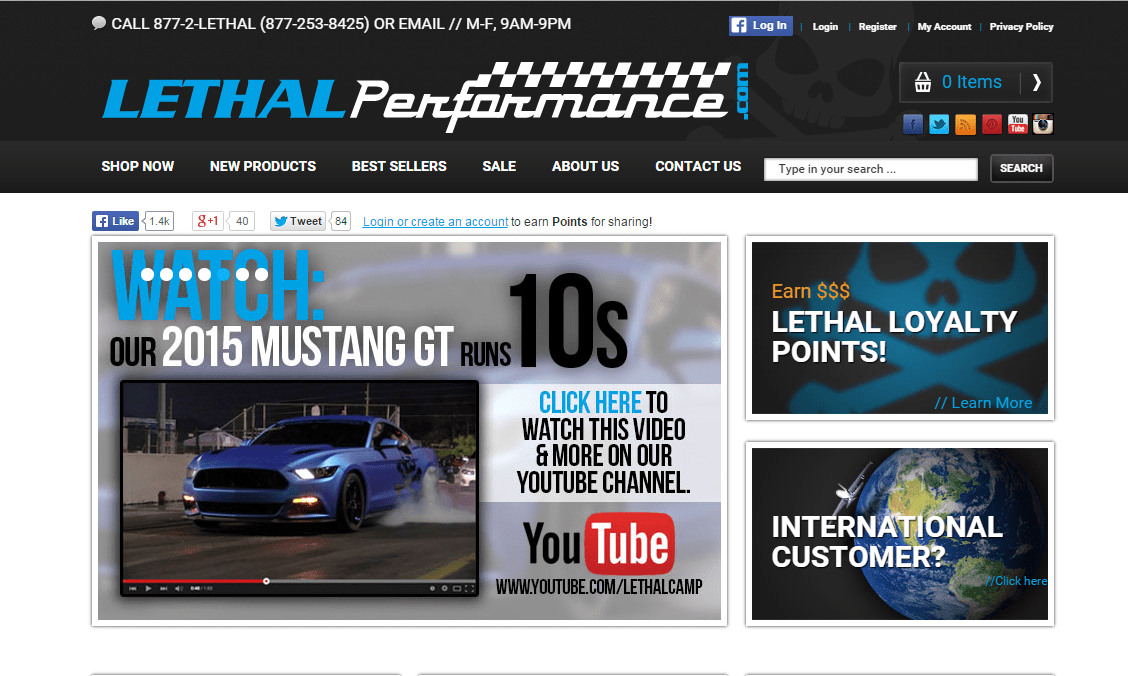Image resolution: width=1128 pixels, height=676 pixels.
Task: Open the RSS feed icon
Action: coord(965,124)
